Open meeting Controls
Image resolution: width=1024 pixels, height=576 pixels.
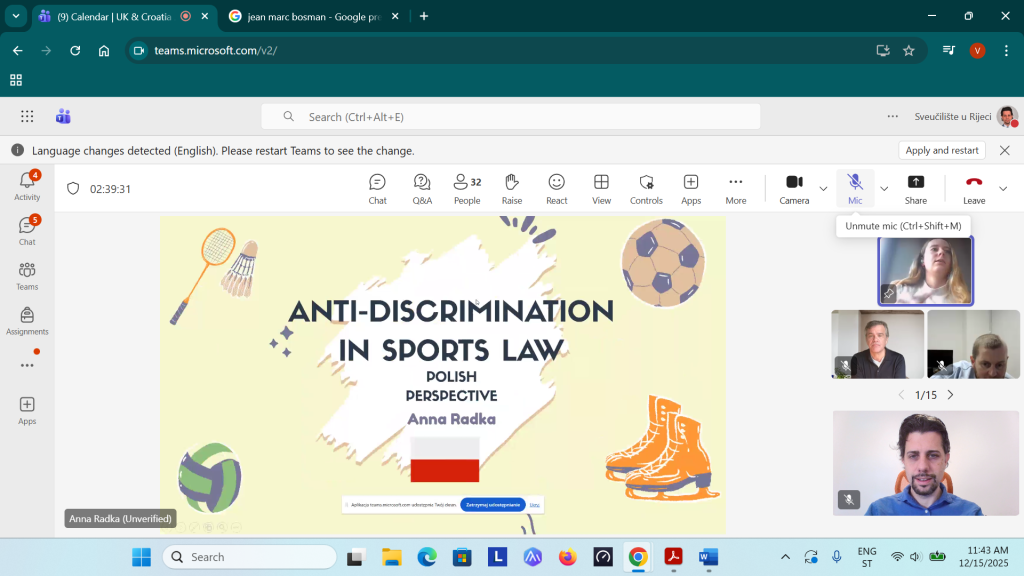click(x=646, y=187)
